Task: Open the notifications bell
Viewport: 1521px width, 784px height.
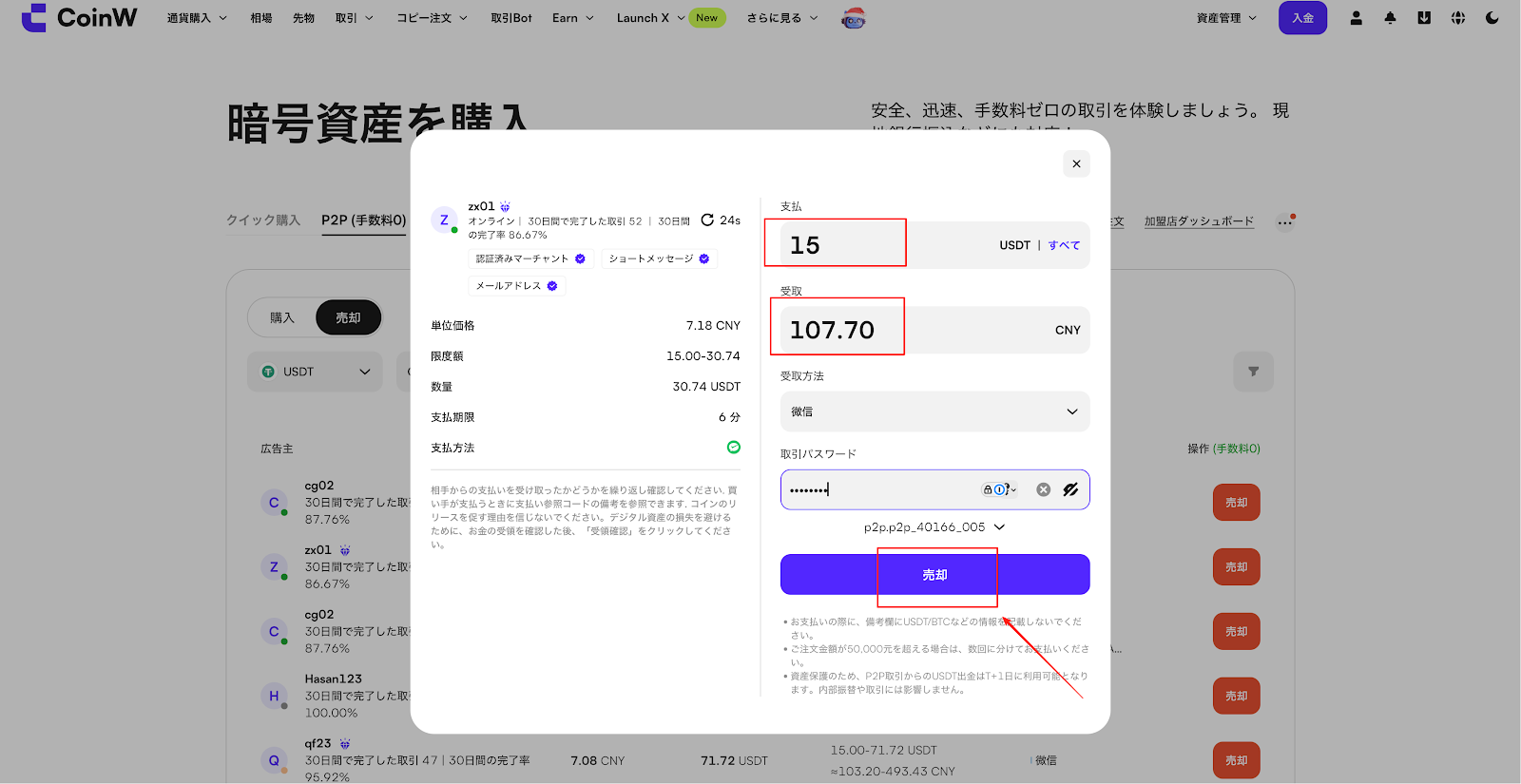Action: (1390, 18)
